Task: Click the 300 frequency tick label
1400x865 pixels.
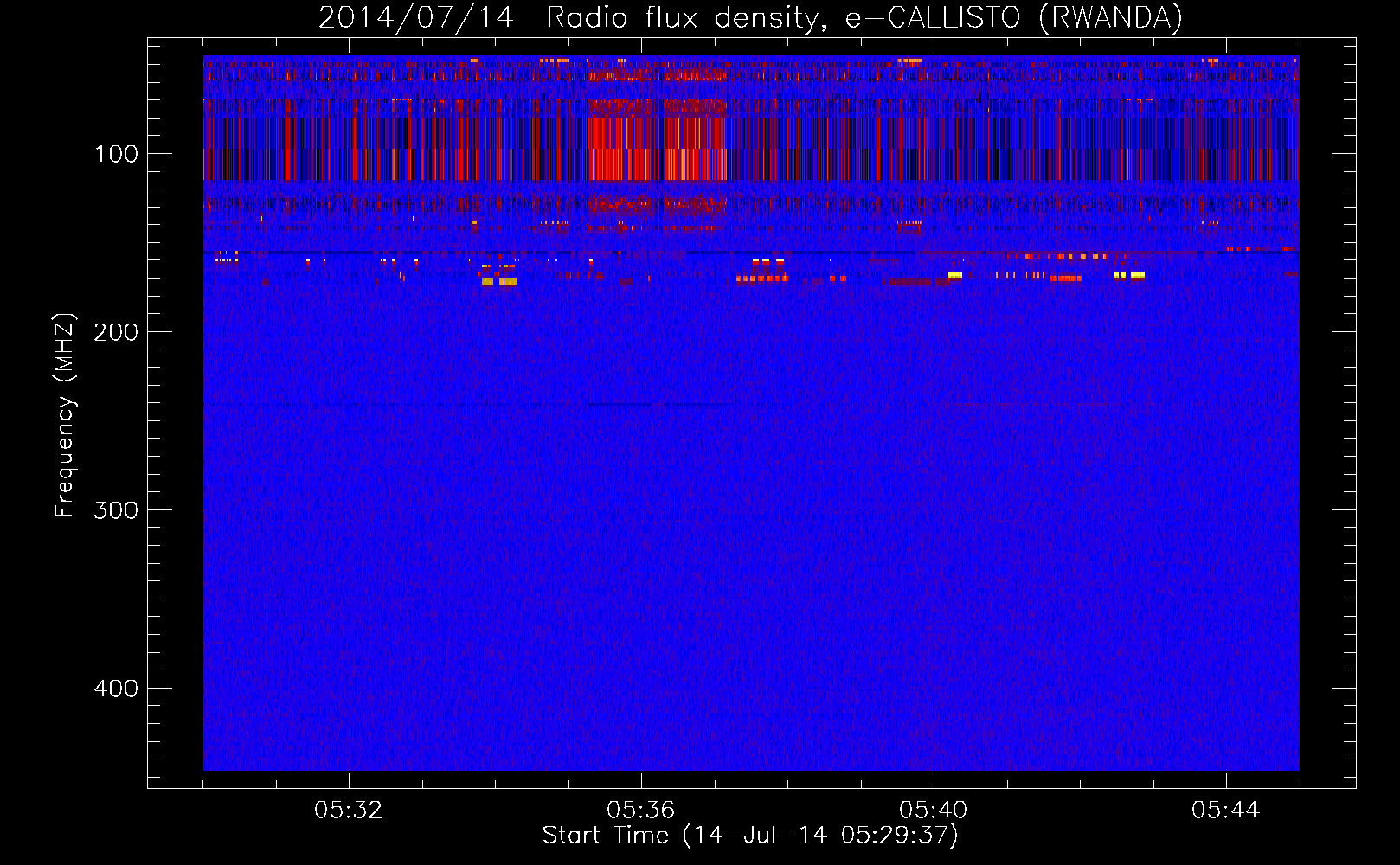Action: (x=116, y=510)
